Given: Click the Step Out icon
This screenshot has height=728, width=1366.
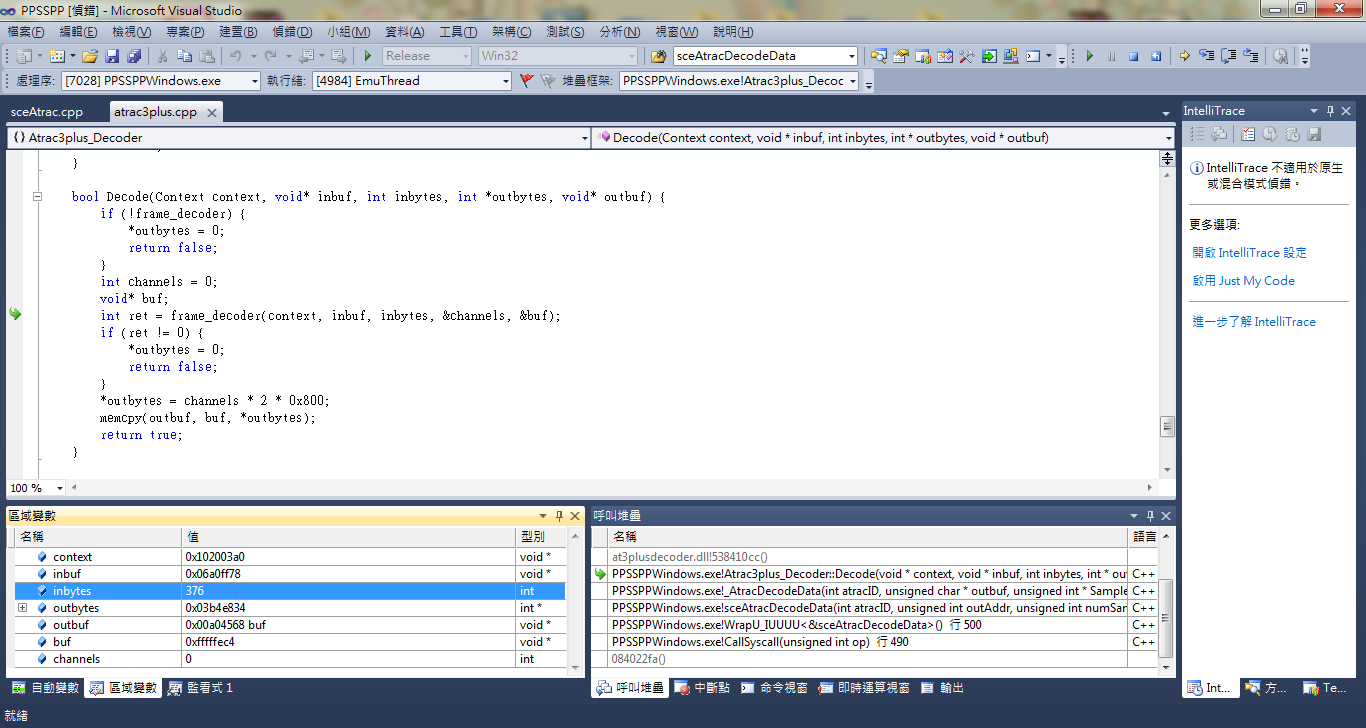Looking at the screenshot, I should coord(1251,56).
